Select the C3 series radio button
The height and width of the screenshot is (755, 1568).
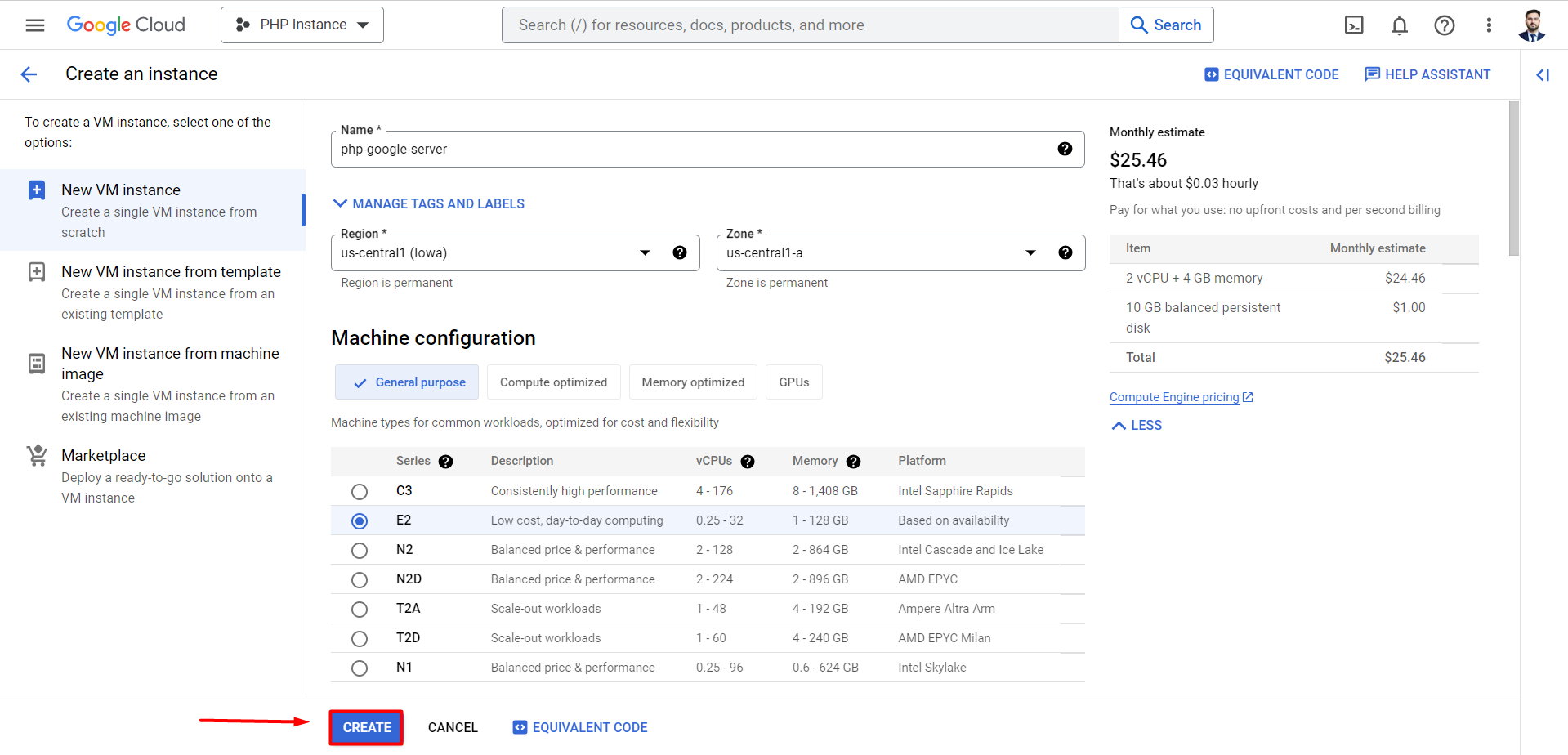(360, 492)
